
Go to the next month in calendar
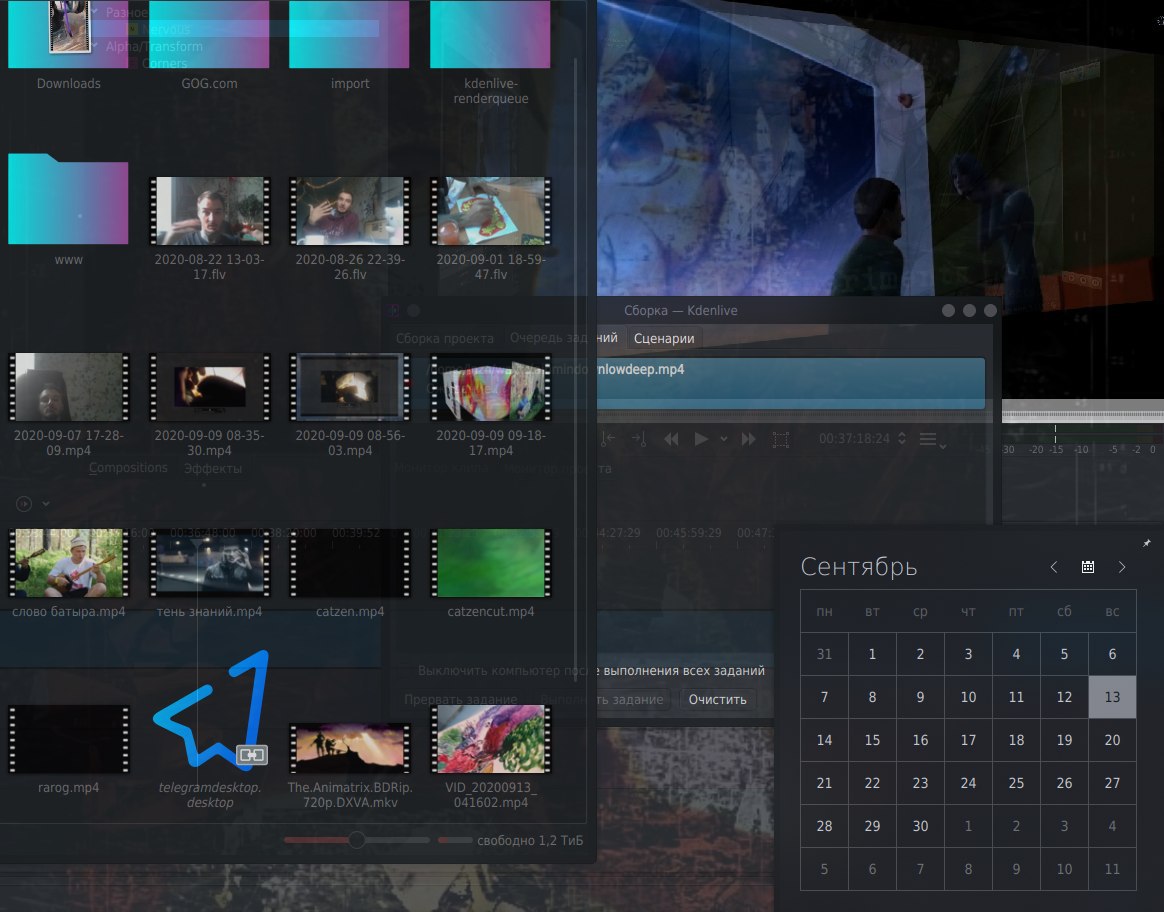[1122, 567]
